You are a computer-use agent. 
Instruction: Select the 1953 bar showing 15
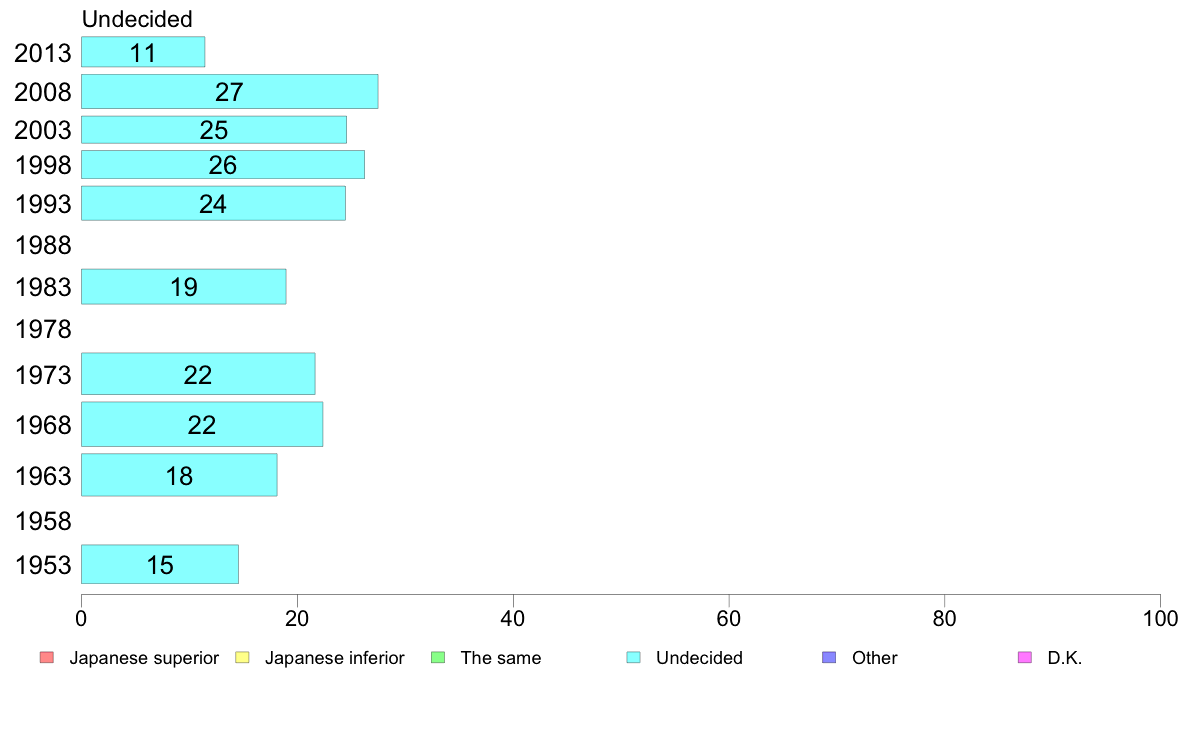[160, 565]
